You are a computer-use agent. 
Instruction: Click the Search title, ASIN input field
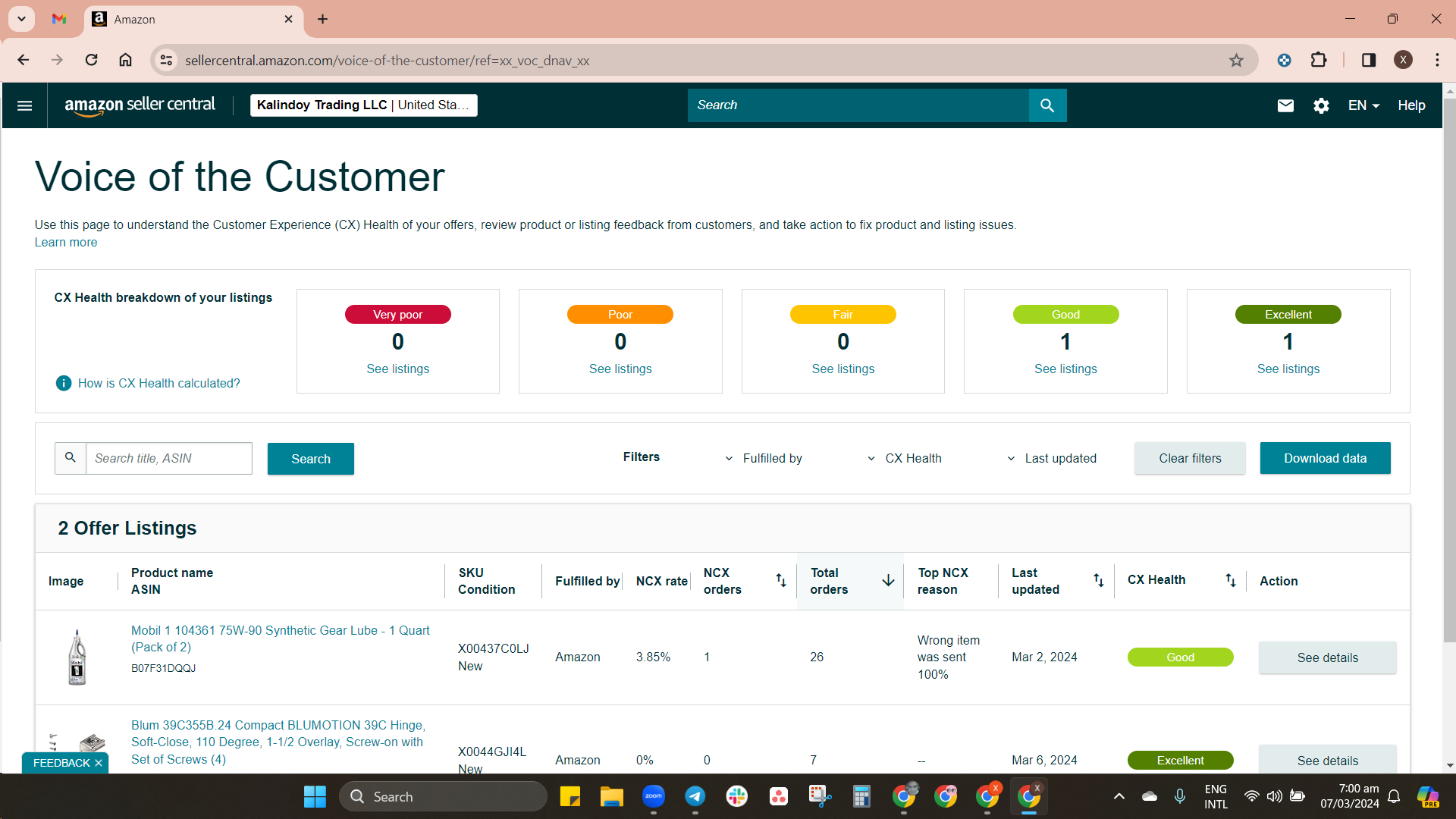coord(169,459)
